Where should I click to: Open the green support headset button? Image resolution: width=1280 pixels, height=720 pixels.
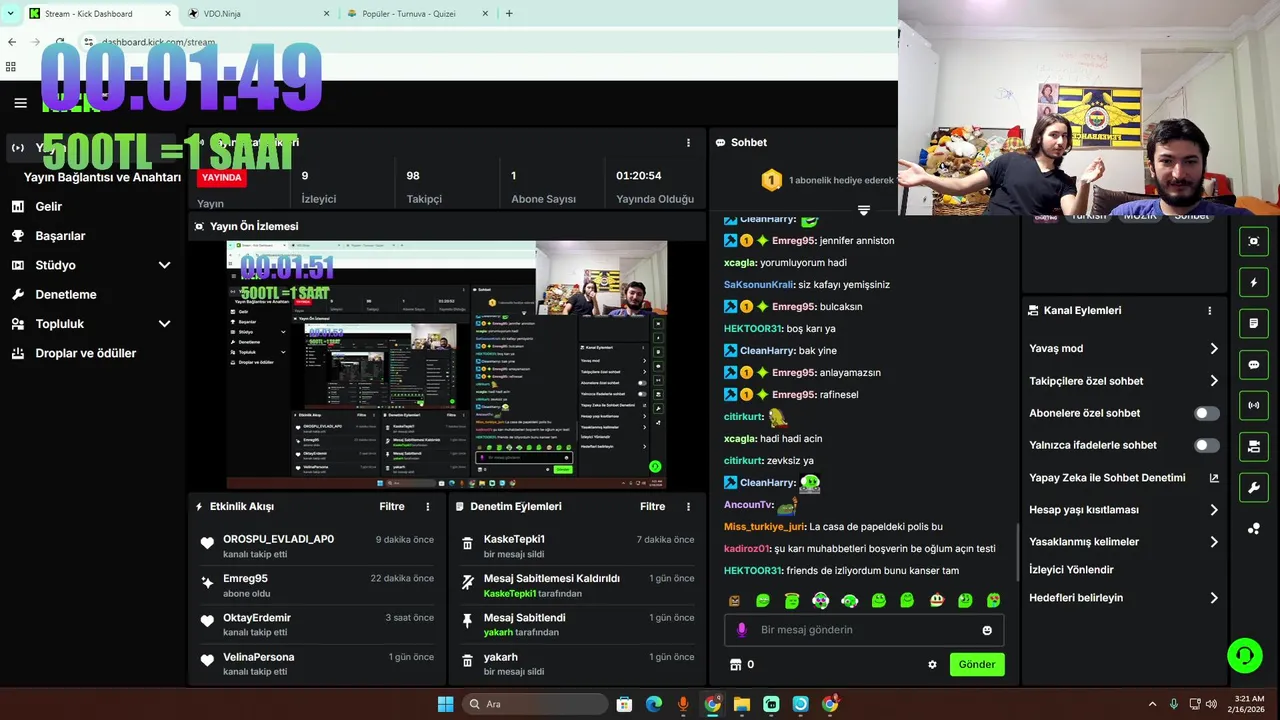1245,655
